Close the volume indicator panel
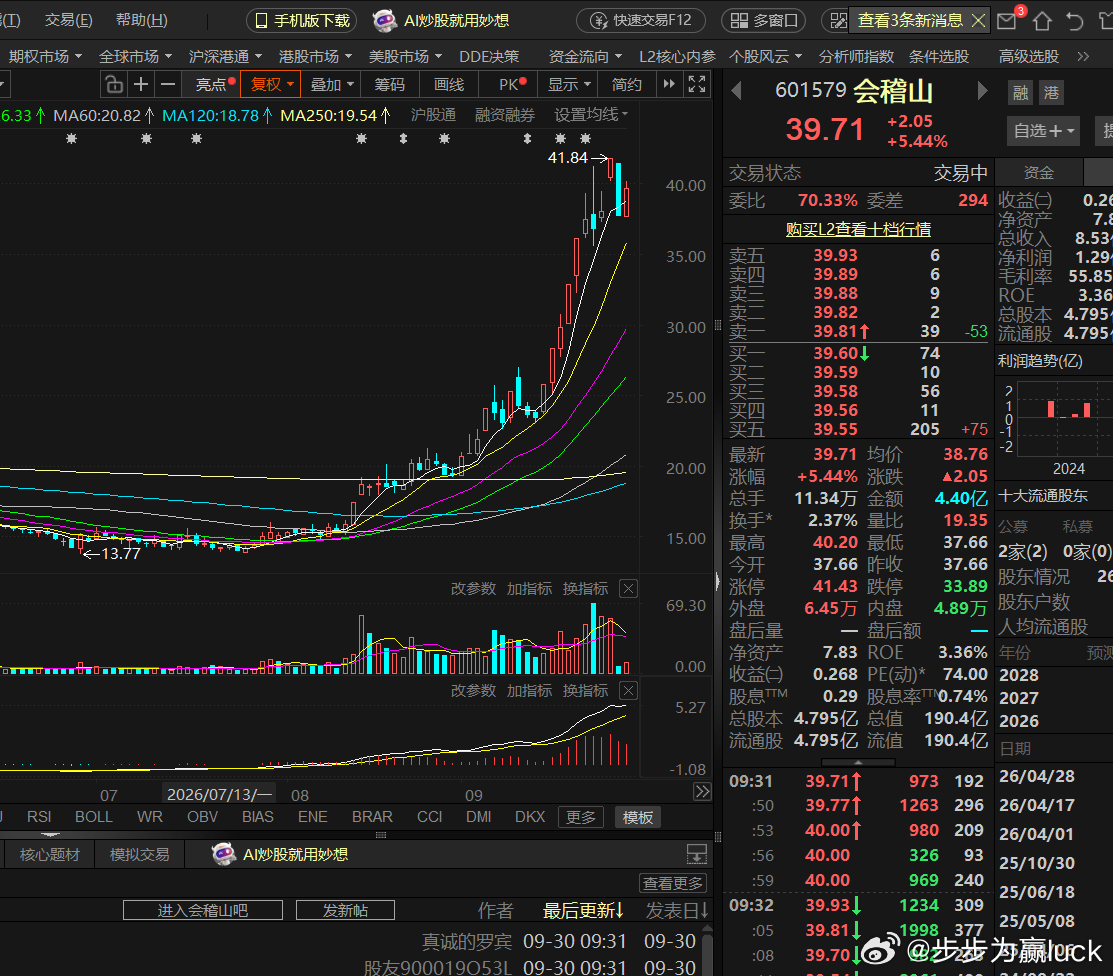 point(628,588)
